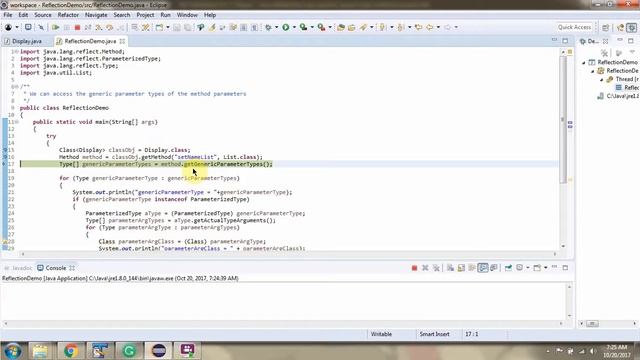Click the Run with coverage icon
640x360 pixels.
(303, 27)
